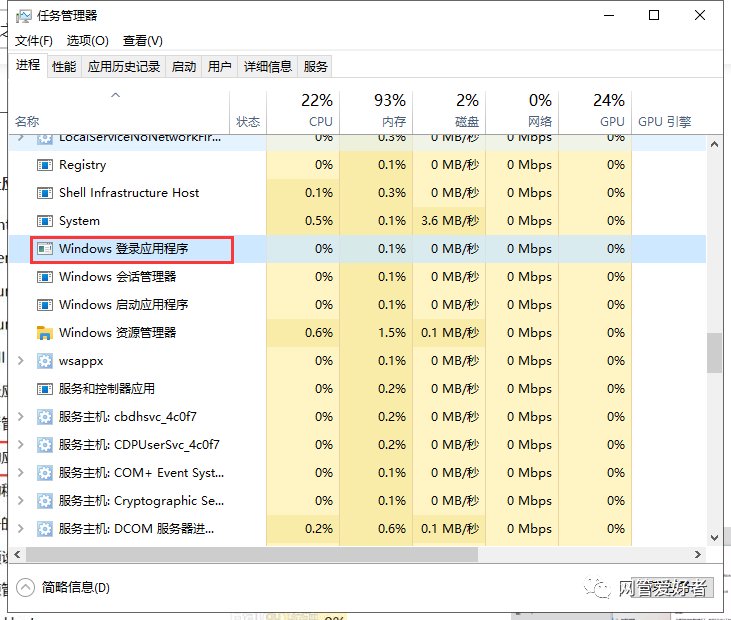Expand 服务主机: CDPUserSvc_4c0f7 group
Screen dimensions: 731x620
click(x=21, y=445)
